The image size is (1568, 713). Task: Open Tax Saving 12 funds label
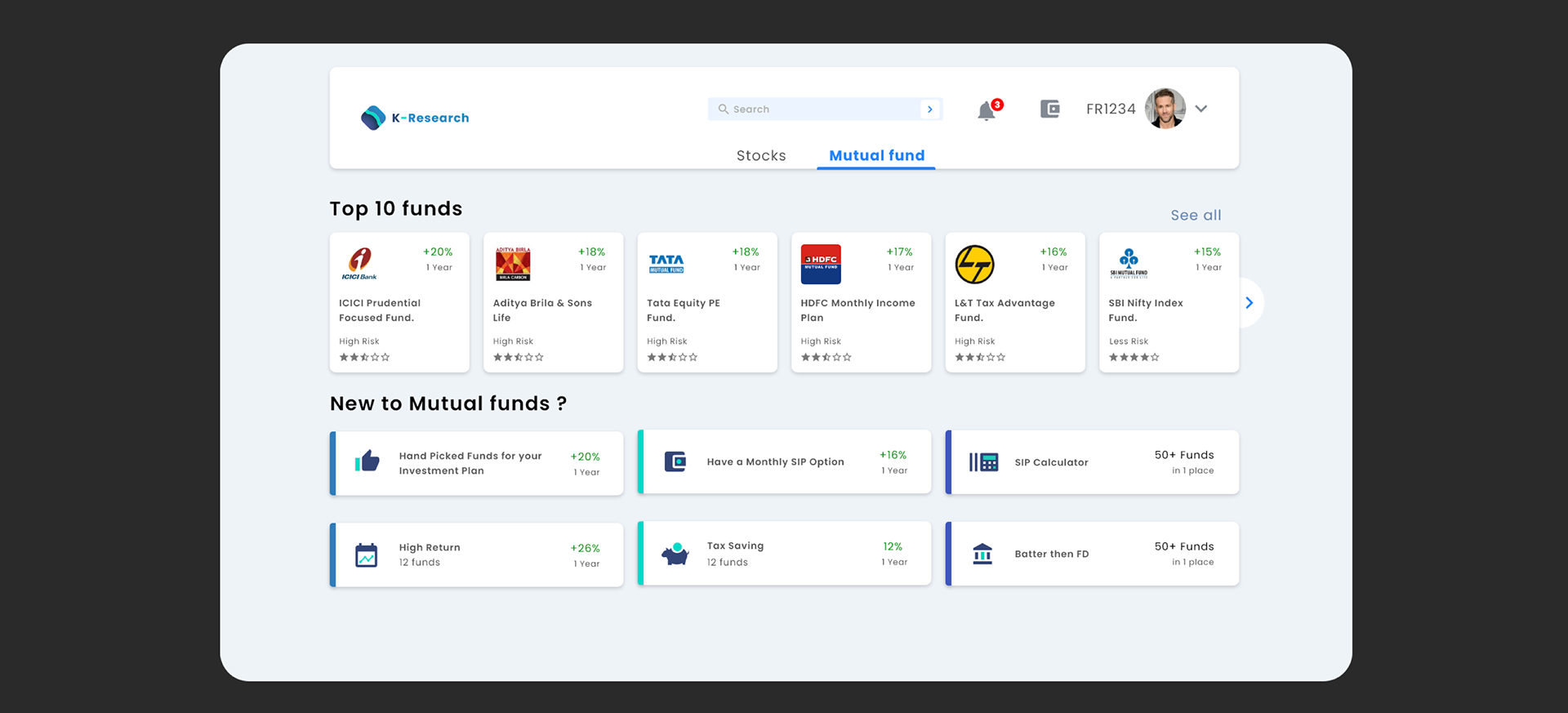click(x=735, y=554)
